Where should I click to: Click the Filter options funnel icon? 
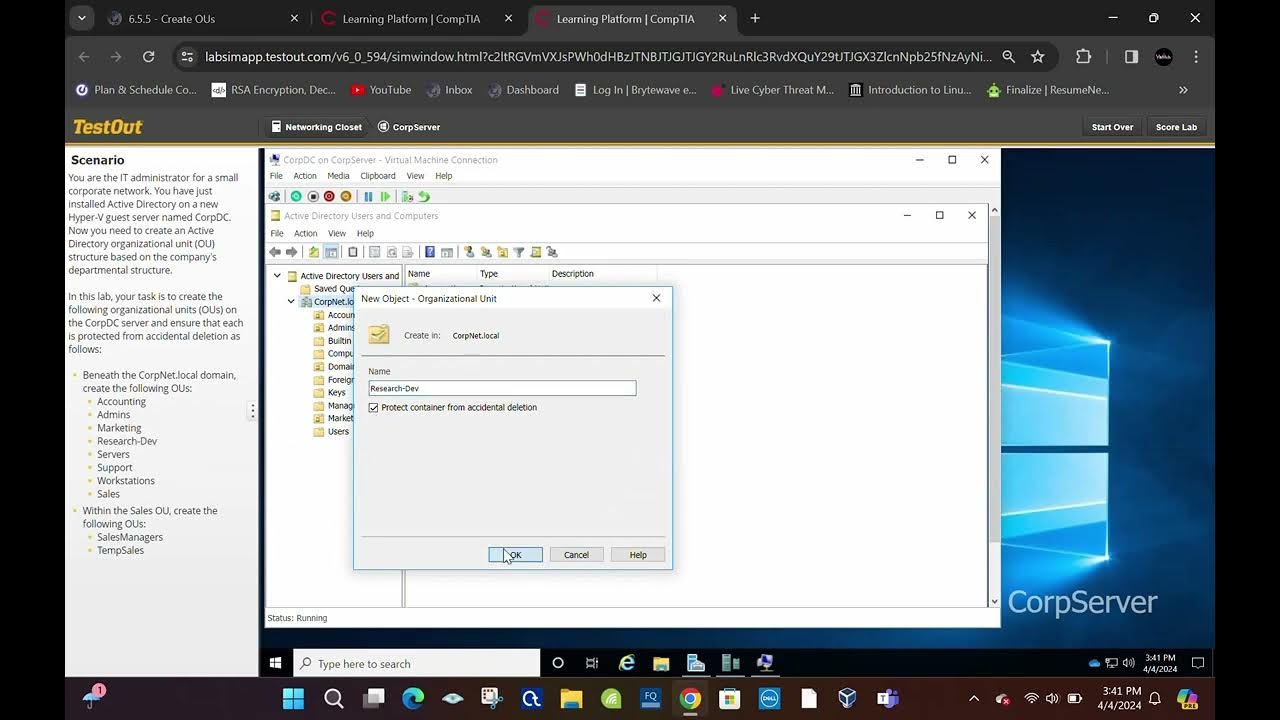(519, 252)
